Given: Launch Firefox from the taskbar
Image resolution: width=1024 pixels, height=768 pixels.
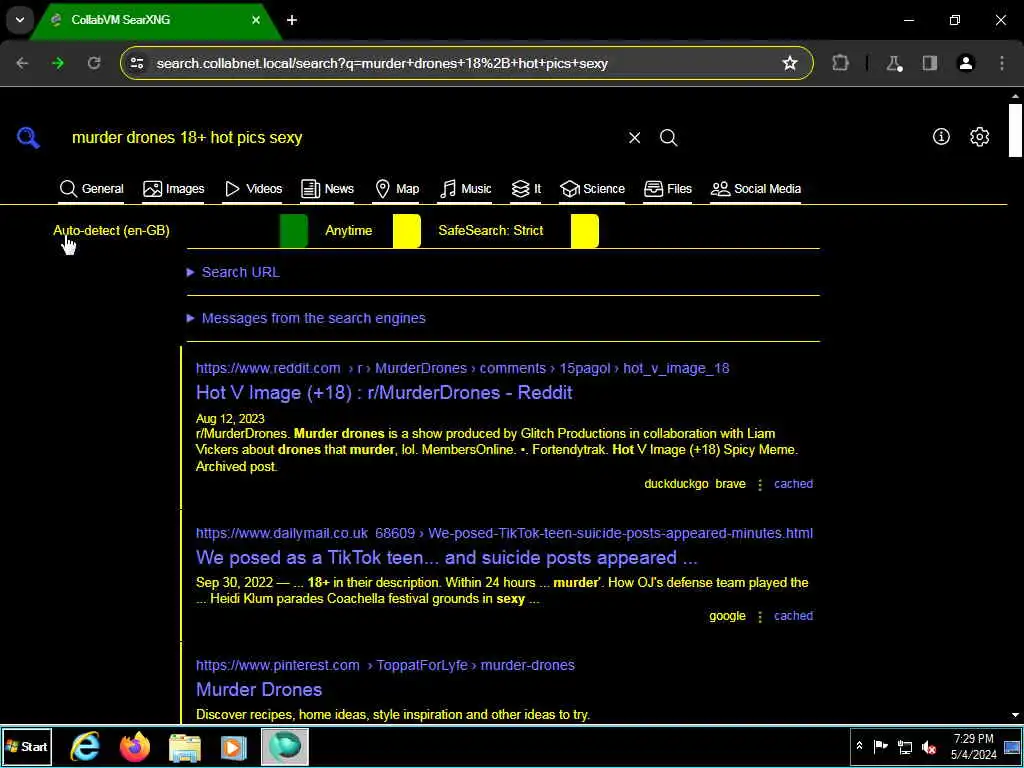Looking at the screenshot, I should (135, 746).
